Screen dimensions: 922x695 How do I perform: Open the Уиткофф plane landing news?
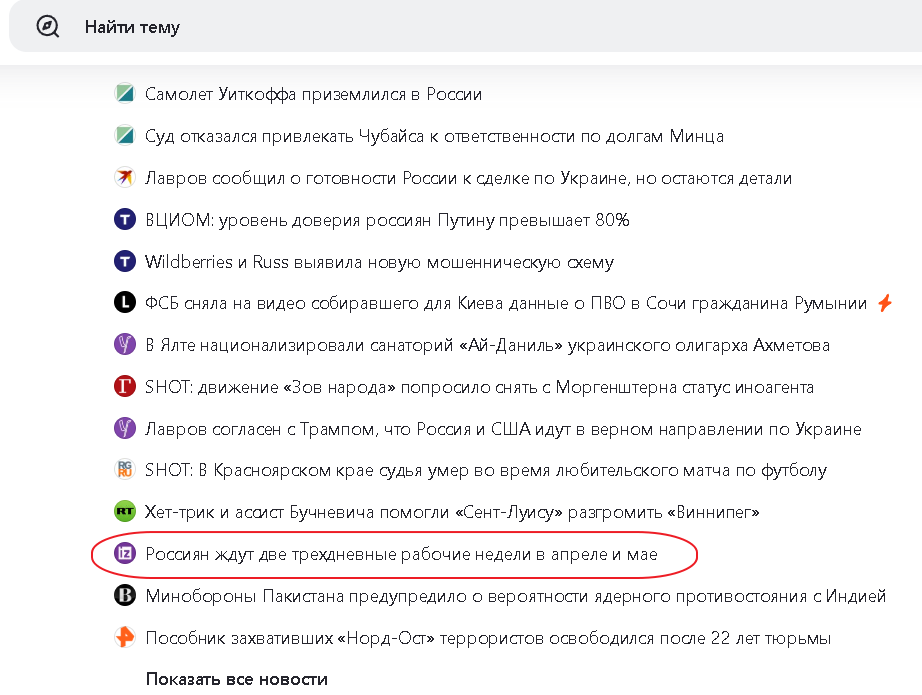[313, 94]
